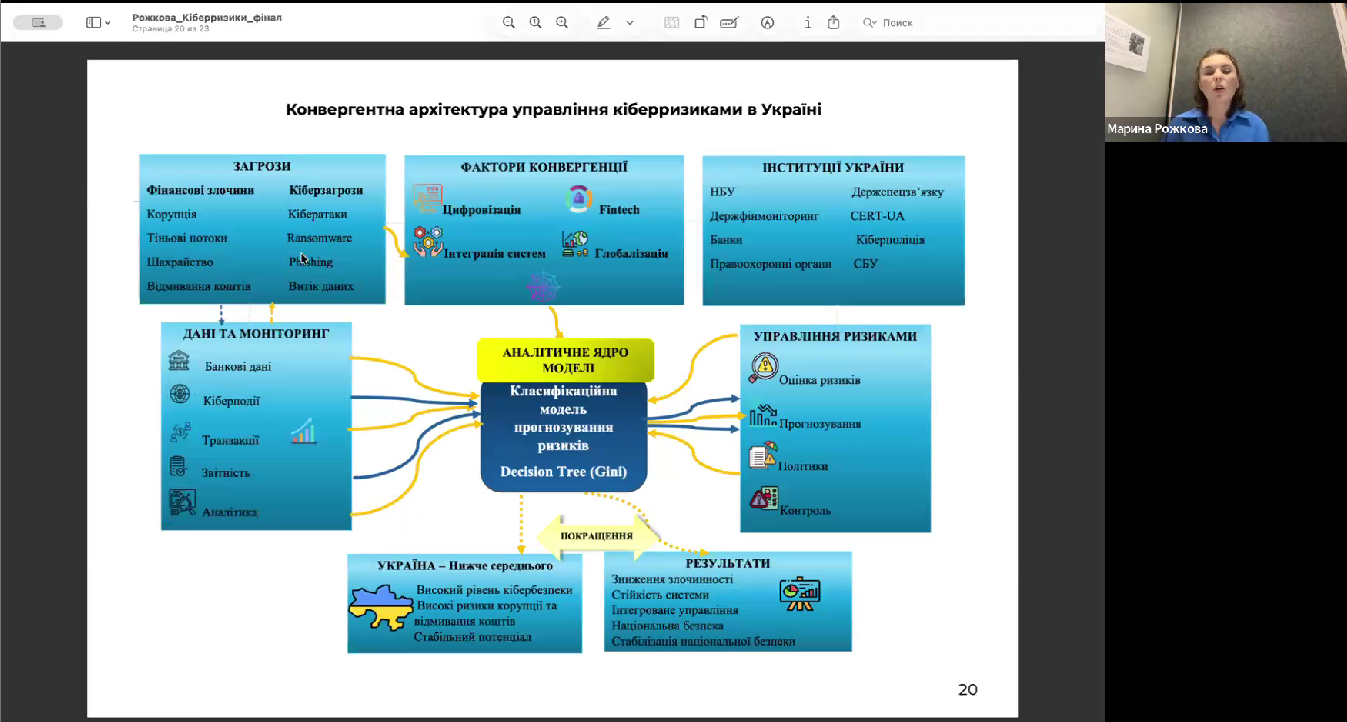1347x722 pixels.
Task: Click УПРАВЛІННЯ РИЗИКАМИ heading
Action: 835,336
